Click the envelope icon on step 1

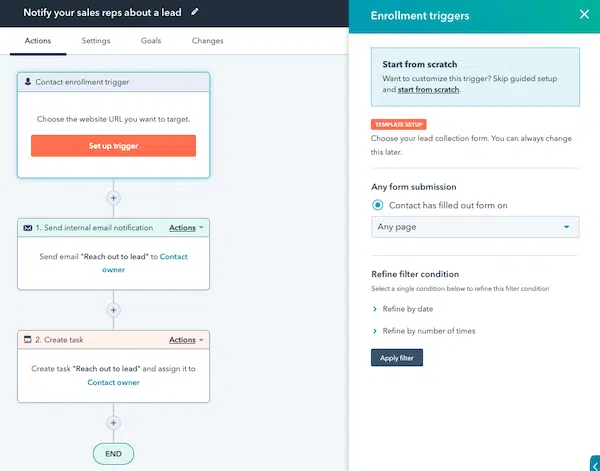point(27,228)
